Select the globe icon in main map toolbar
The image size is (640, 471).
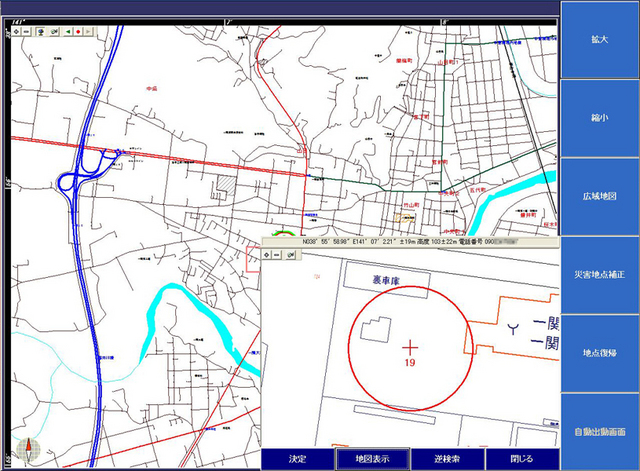tap(40, 31)
